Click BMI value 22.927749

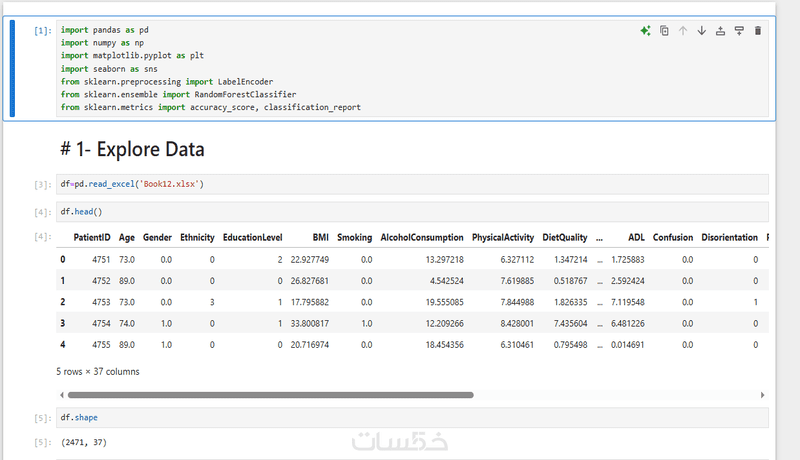(x=310, y=260)
